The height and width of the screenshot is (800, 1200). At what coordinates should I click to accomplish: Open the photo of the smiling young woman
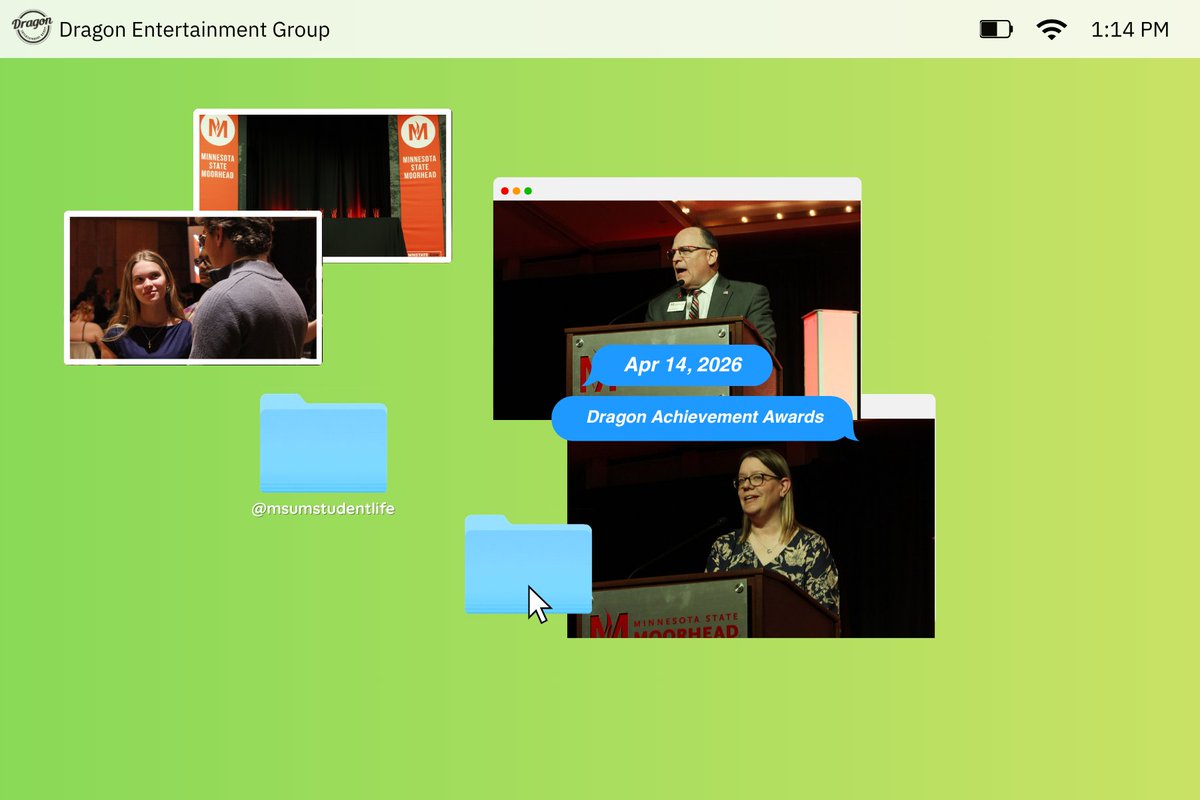click(193, 288)
